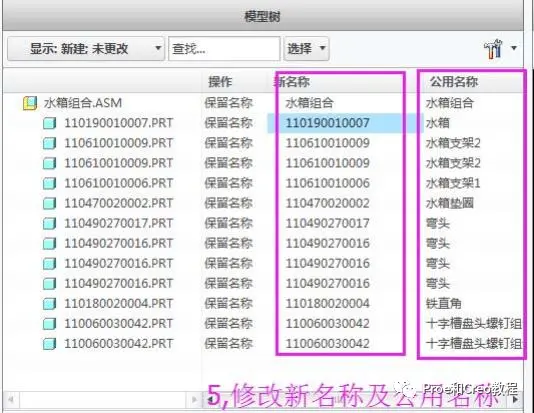
Task: Click the 新名称 column header
Action: point(292,82)
